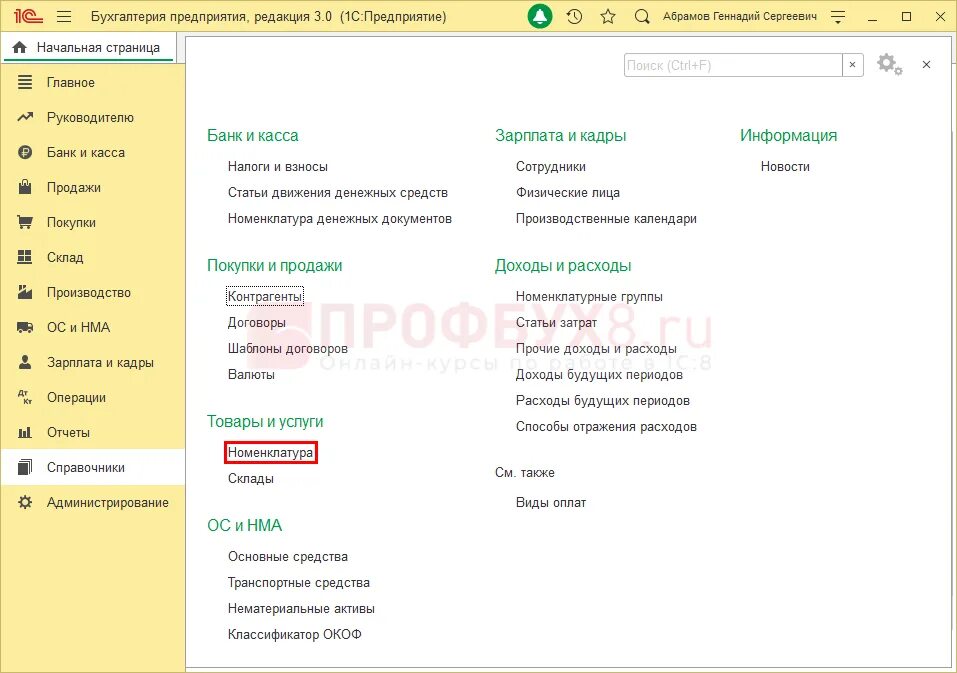The height and width of the screenshot is (673, 957).
Task: Open Зарплата и кадры sidebar label
Action: tap(101, 362)
